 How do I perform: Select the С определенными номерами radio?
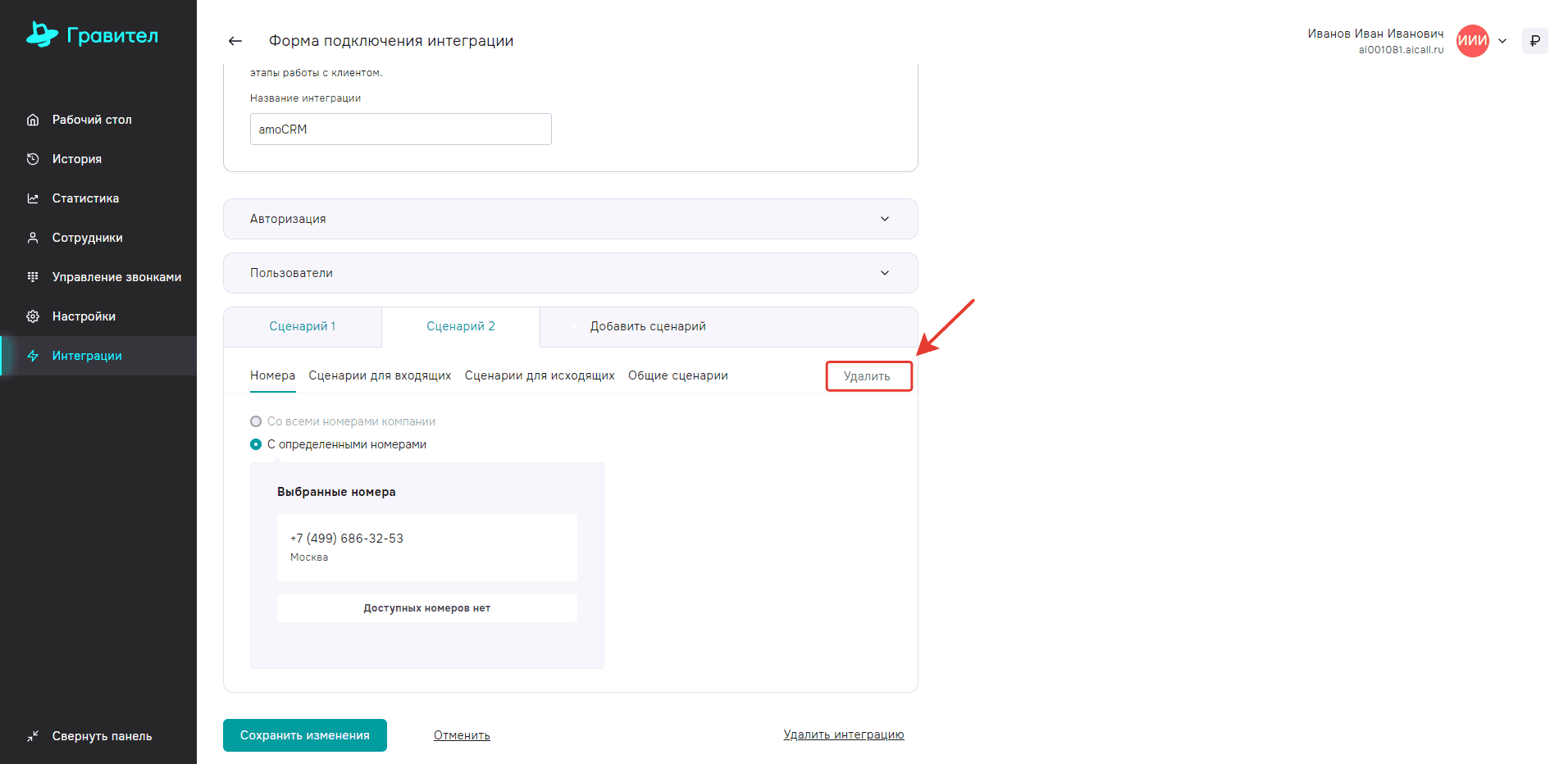pos(256,444)
